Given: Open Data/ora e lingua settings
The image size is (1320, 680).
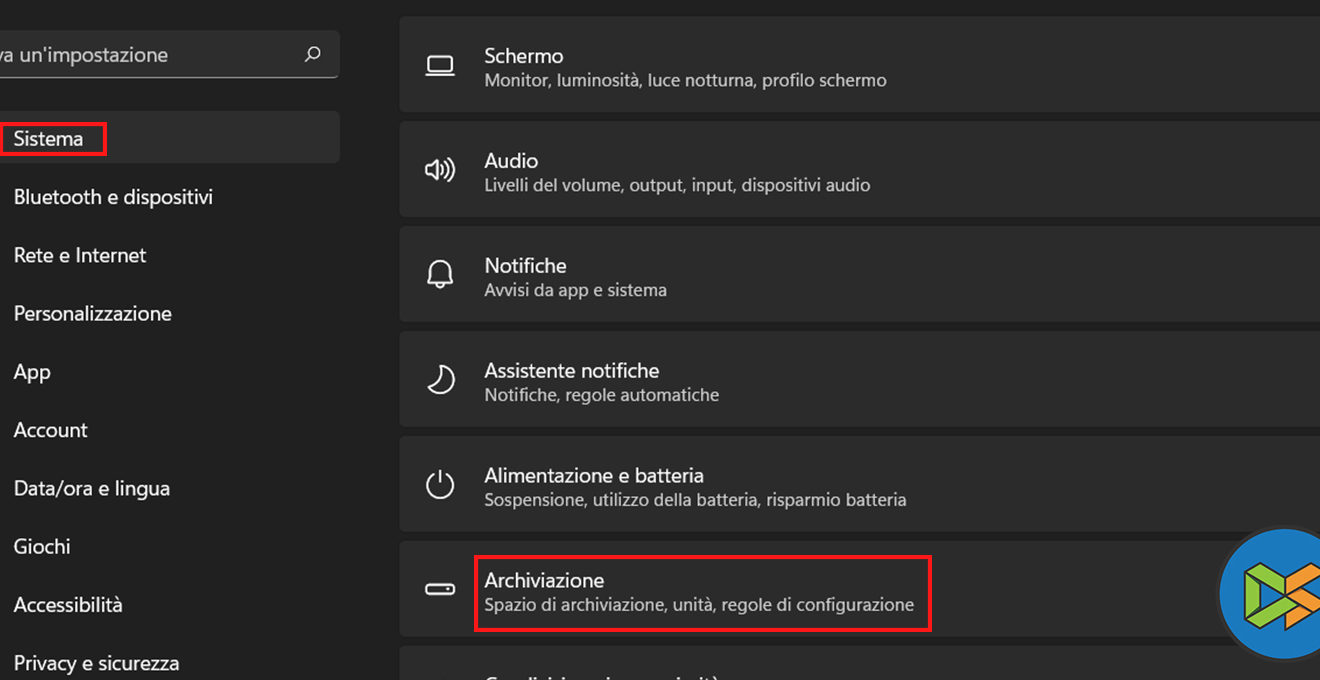Looking at the screenshot, I should tap(92, 488).
